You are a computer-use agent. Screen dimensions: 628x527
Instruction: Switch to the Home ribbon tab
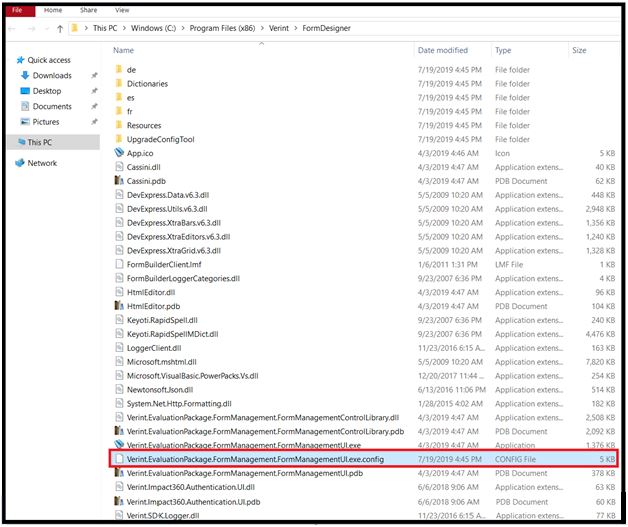(53, 10)
